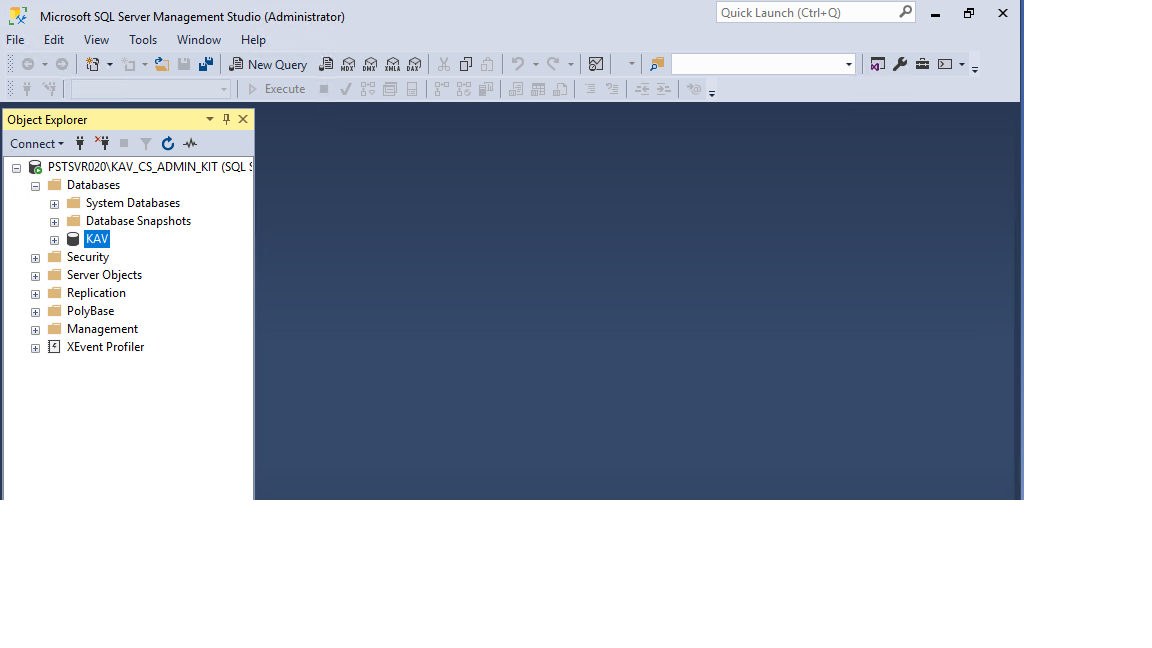Click the Quick Launch search magnifier

click(x=905, y=12)
